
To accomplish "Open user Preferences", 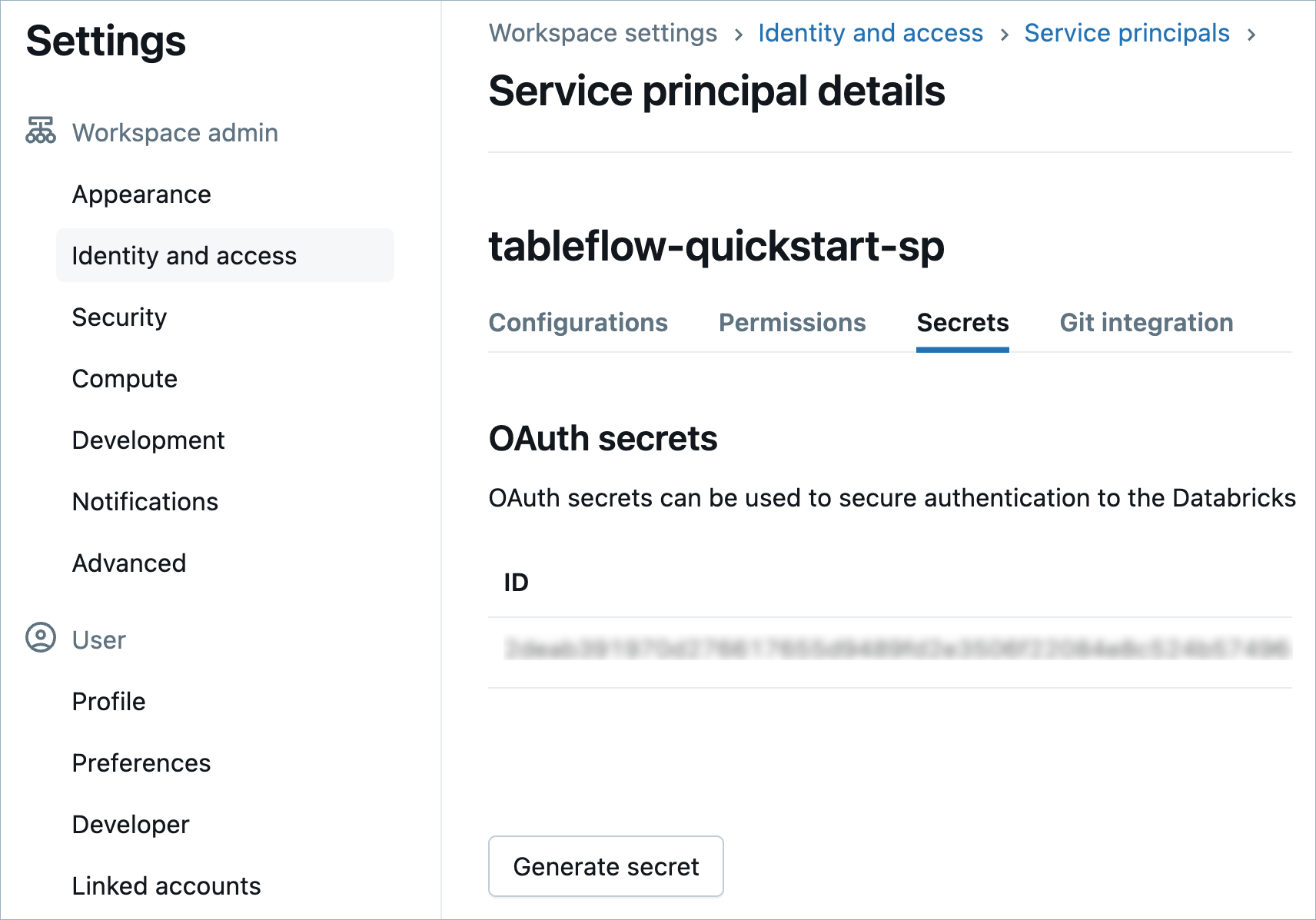I will click(x=141, y=763).
